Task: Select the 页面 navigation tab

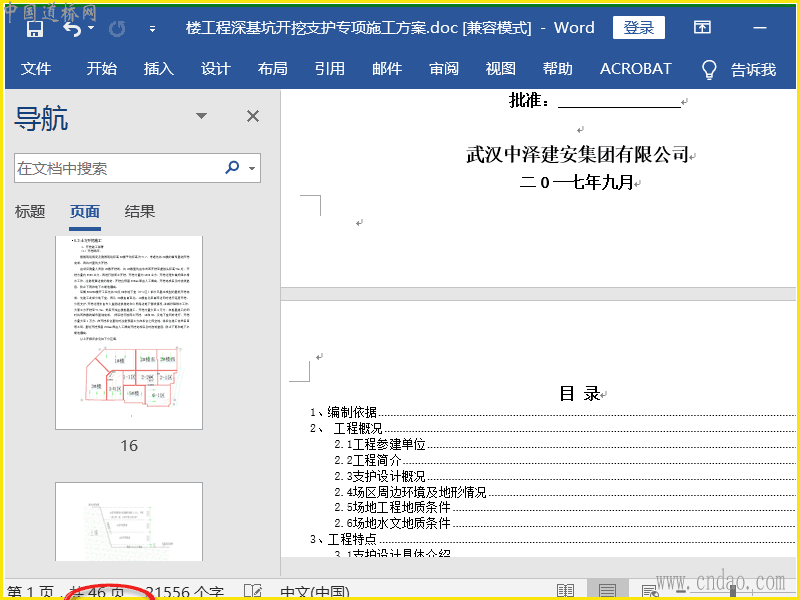Action: pos(85,211)
